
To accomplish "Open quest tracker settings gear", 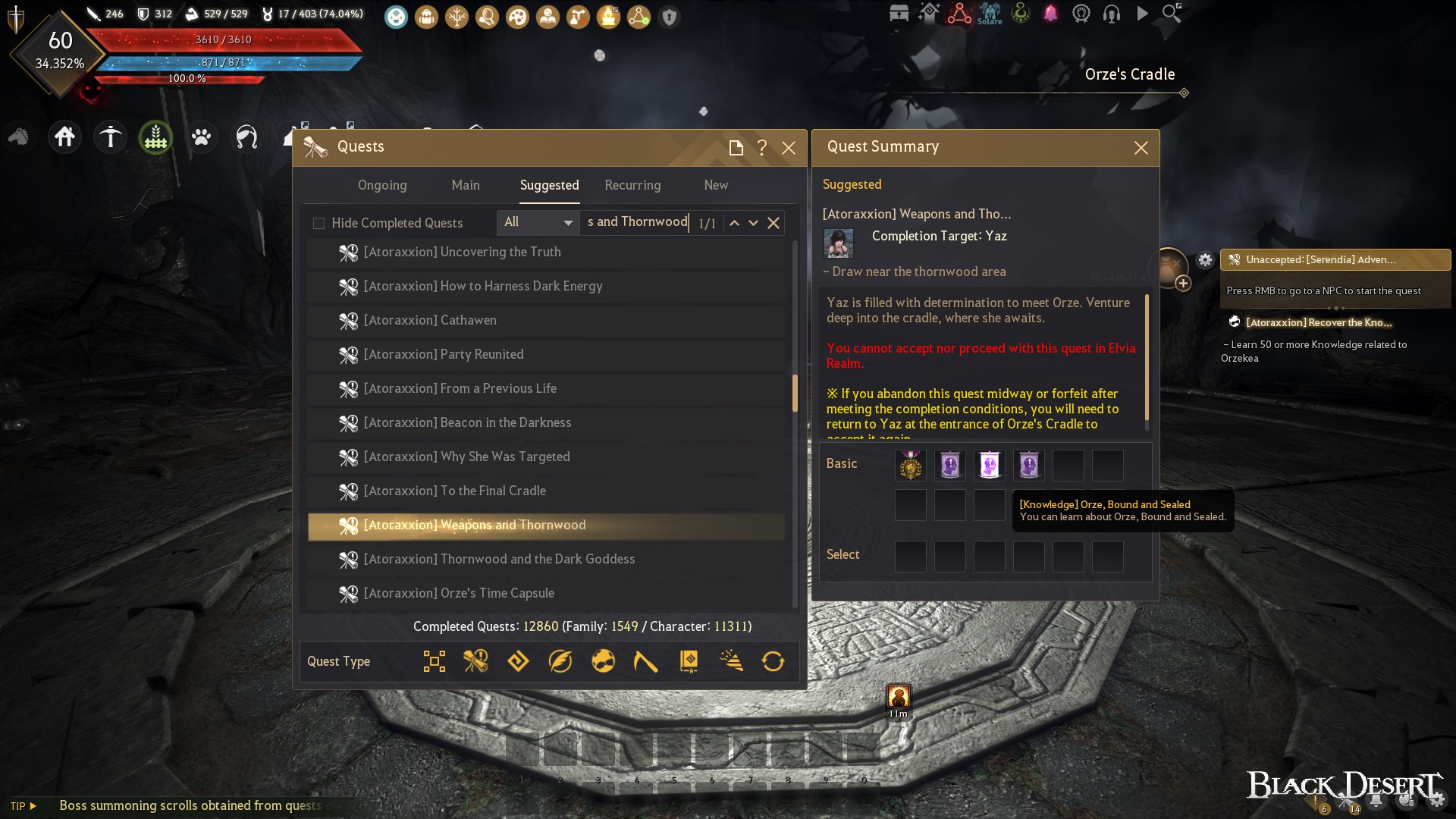I will [x=1205, y=260].
